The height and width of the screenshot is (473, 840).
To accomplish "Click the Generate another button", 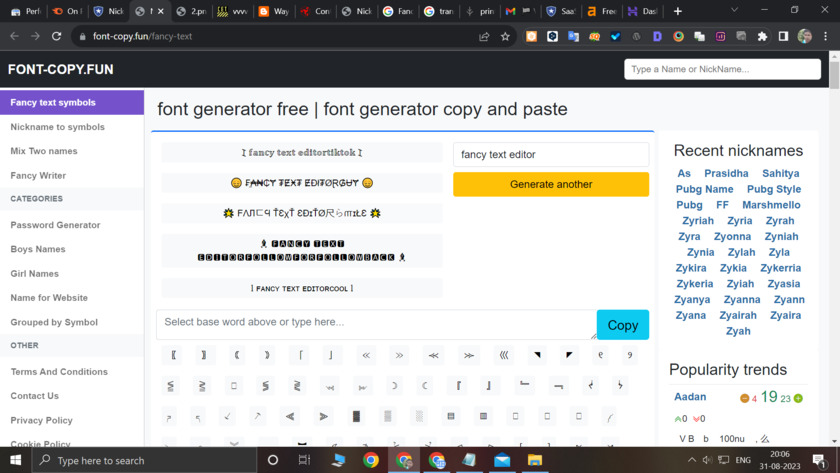I will point(551,184).
